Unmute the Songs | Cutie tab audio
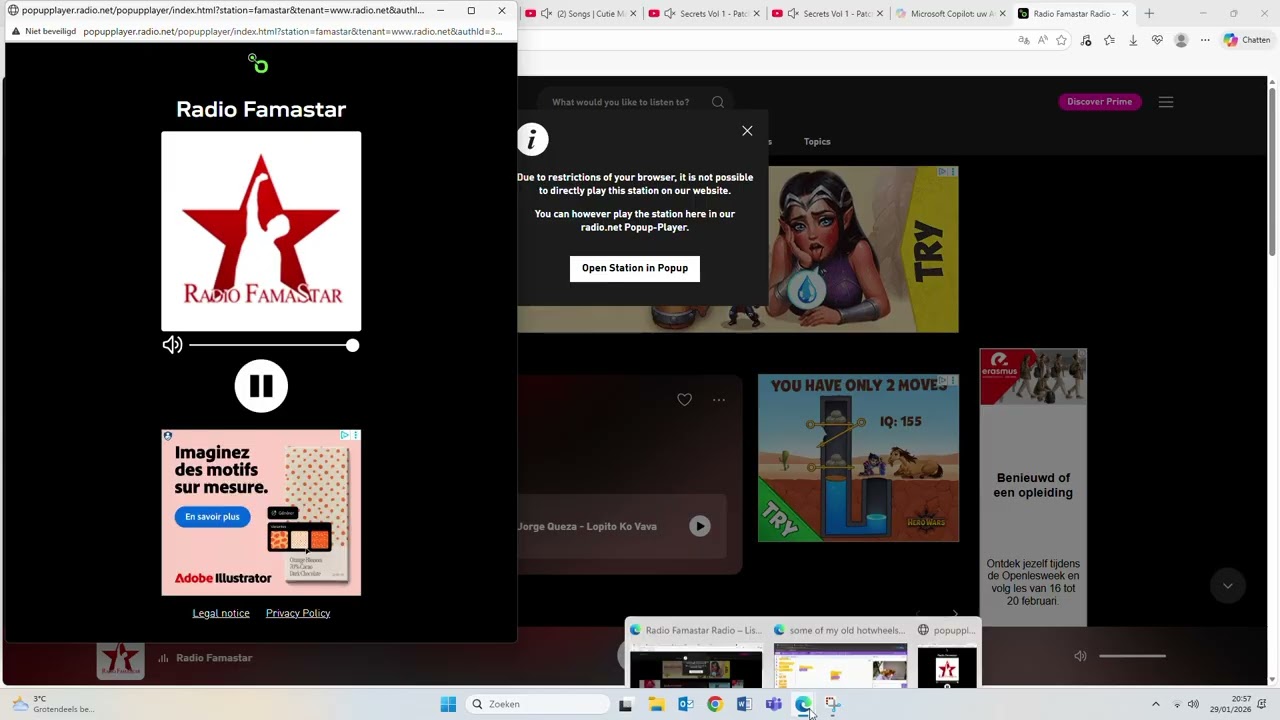This screenshot has height=720, width=1280. 546,14
